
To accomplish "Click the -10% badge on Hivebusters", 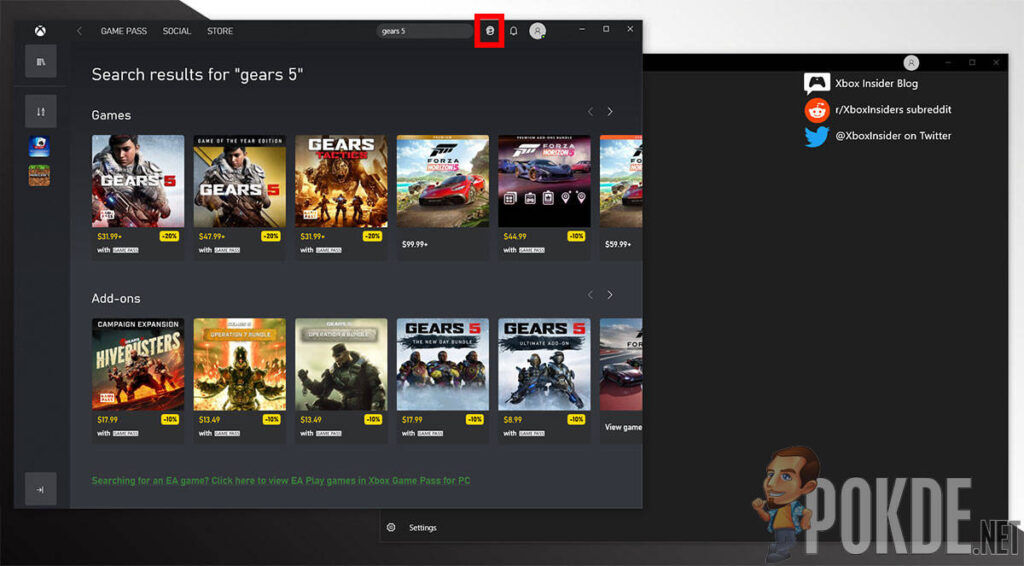I will pos(170,420).
